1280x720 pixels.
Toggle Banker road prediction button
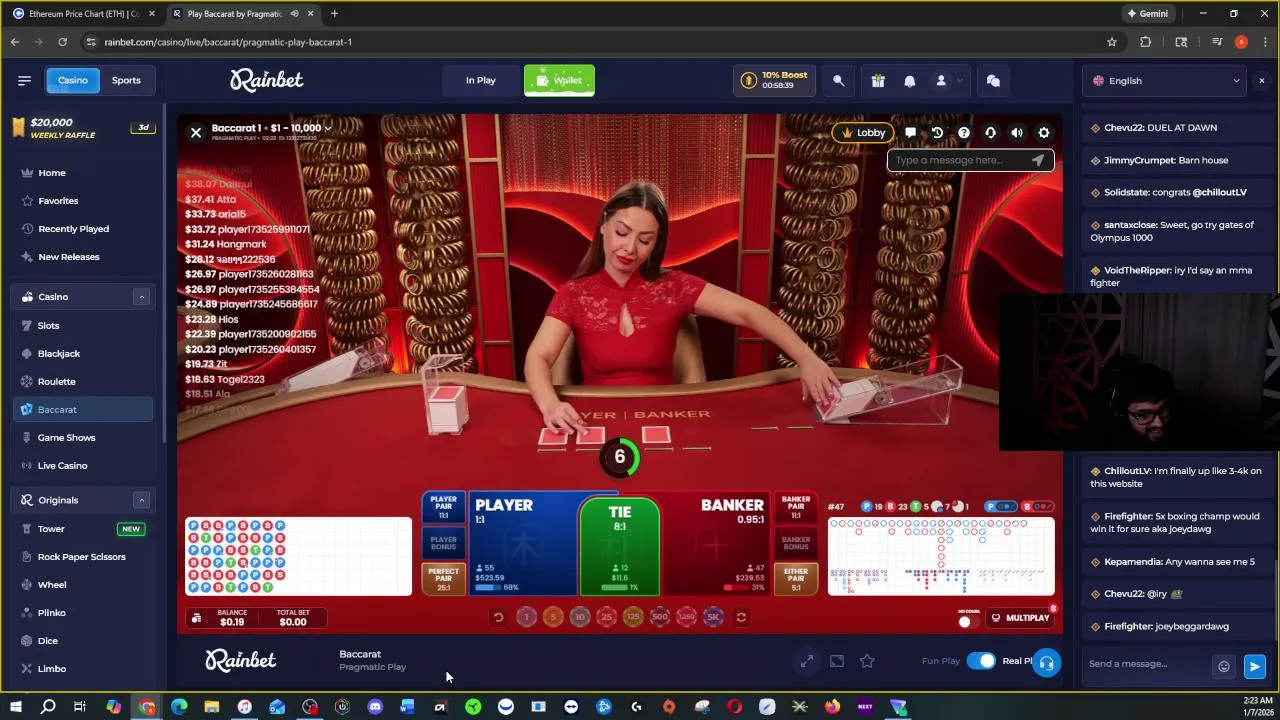pos(1039,507)
